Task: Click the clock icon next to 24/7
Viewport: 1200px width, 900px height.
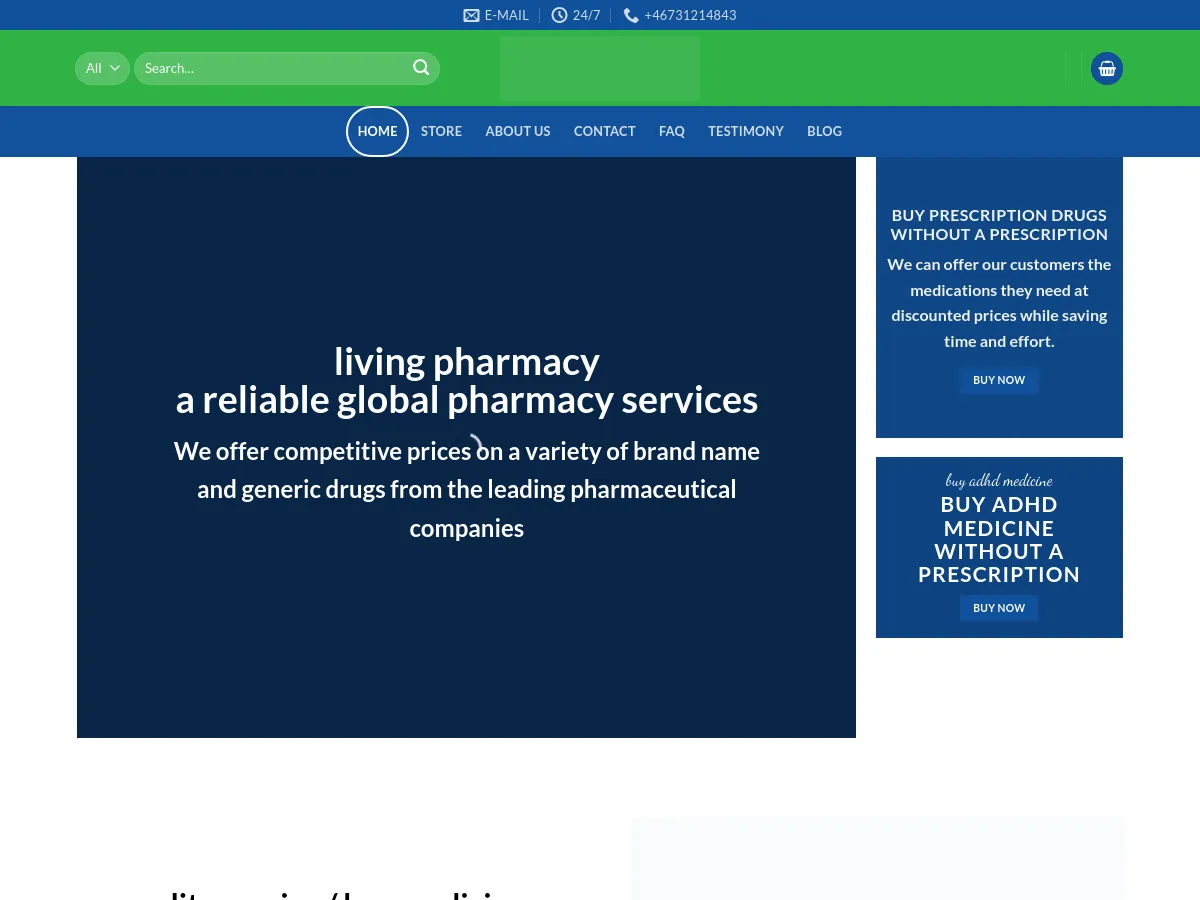Action: pyautogui.click(x=559, y=15)
